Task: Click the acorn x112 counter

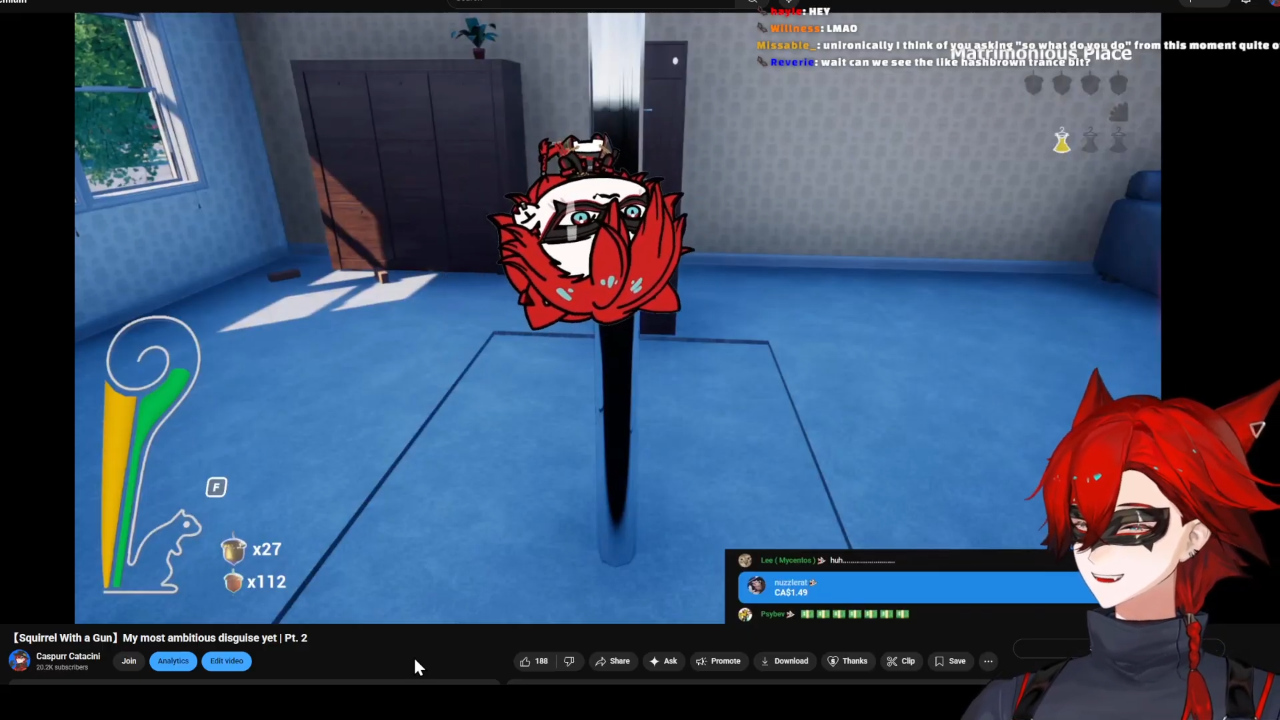Action: point(254,581)
